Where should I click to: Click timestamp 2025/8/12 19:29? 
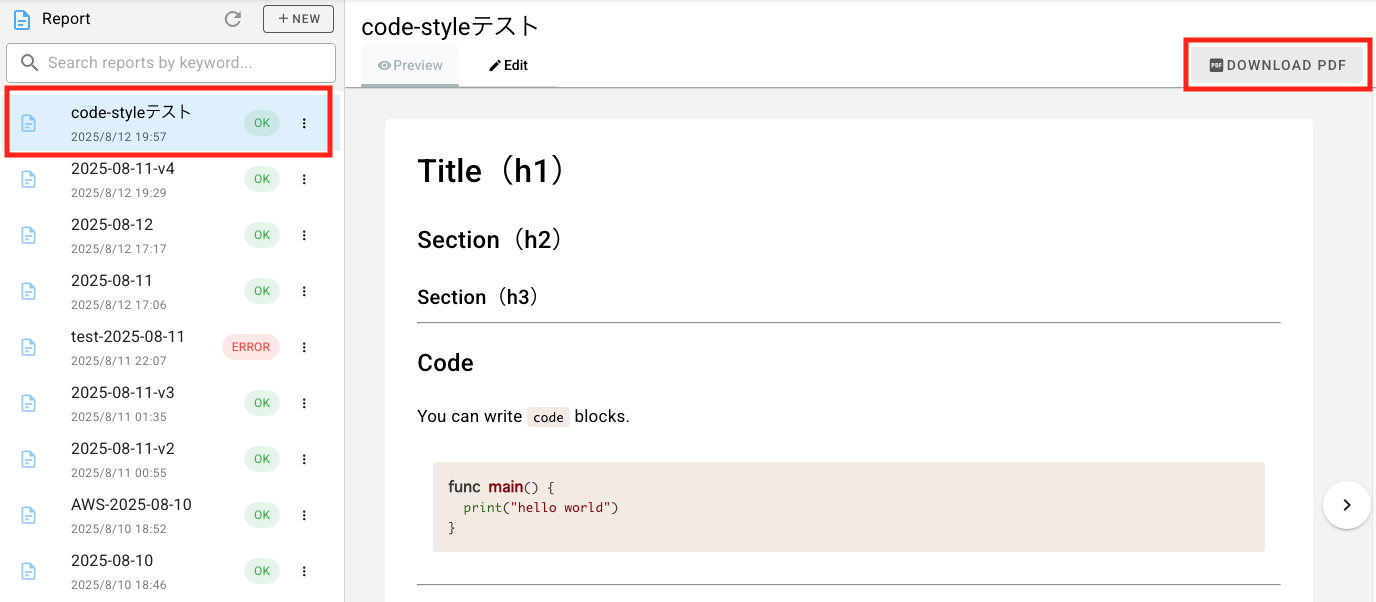(x=119, y=193)
